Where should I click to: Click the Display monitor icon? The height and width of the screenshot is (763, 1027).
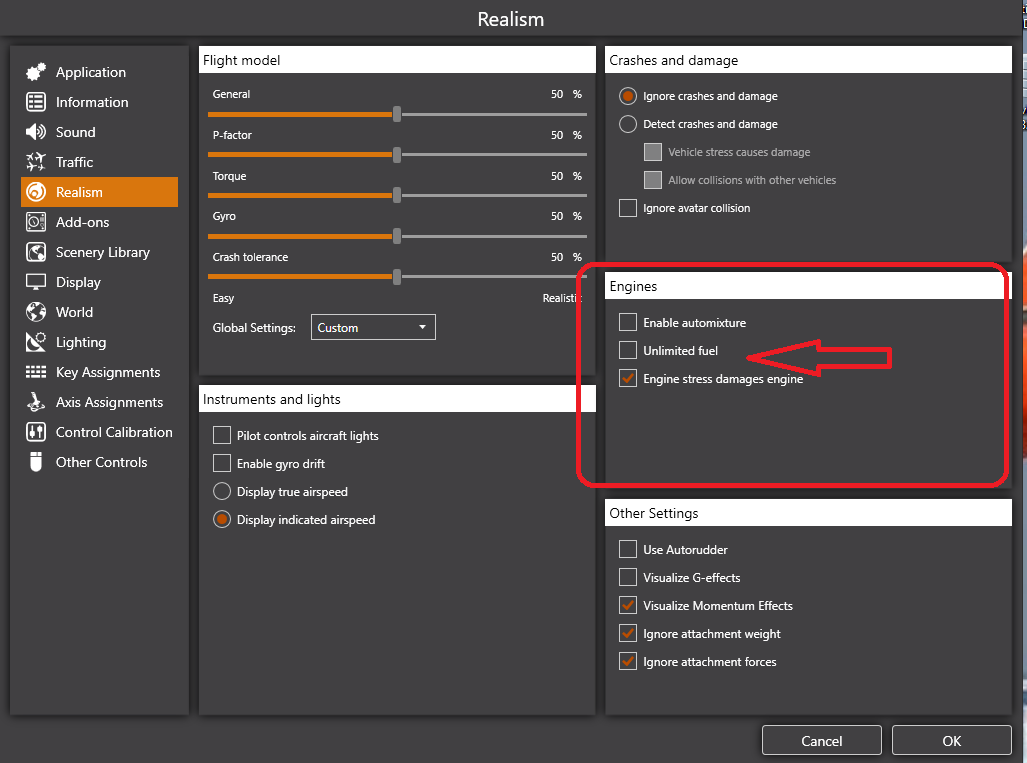pyautogui.click(x=36, y=282)
